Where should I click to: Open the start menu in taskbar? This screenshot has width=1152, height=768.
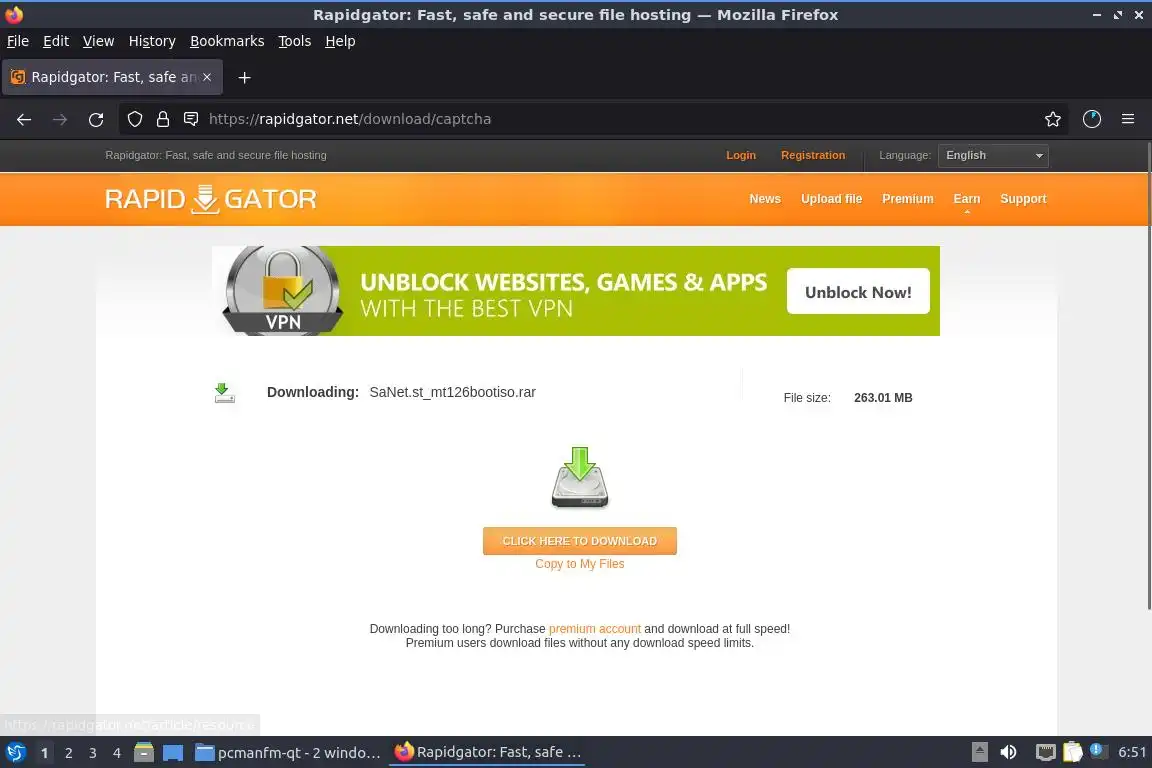[15, 752]
